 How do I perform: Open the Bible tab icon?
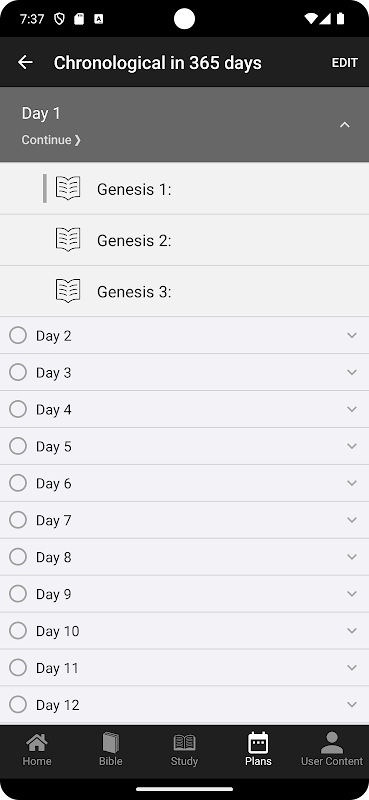[x=111, y=742]
